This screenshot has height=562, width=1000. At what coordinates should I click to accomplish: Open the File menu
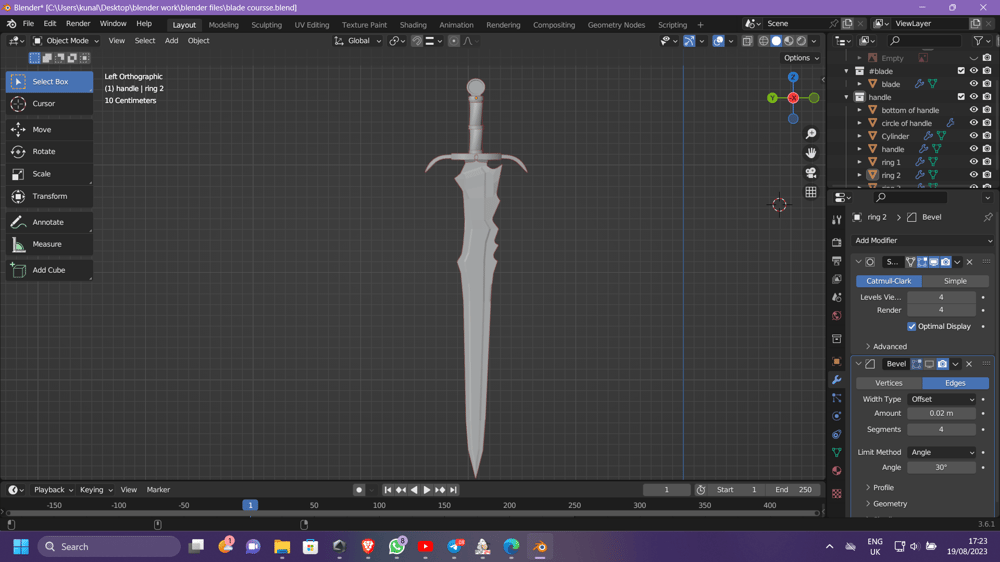tap(28, 24)
